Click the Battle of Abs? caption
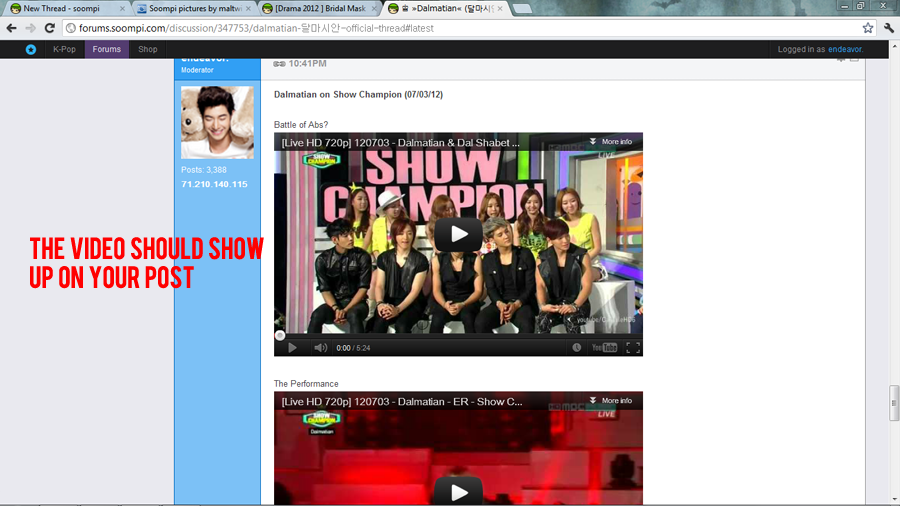This screenshot has width=900, height=506. tap(301, 125)
